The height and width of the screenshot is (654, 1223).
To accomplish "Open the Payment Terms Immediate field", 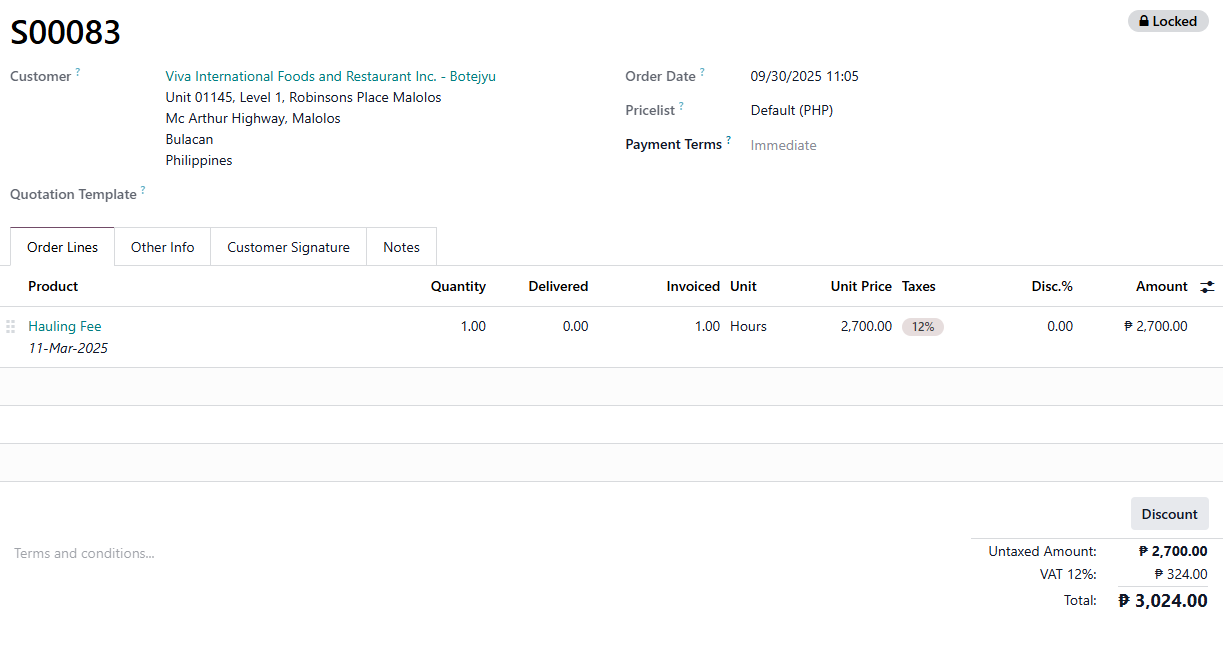I will point(783,145).
